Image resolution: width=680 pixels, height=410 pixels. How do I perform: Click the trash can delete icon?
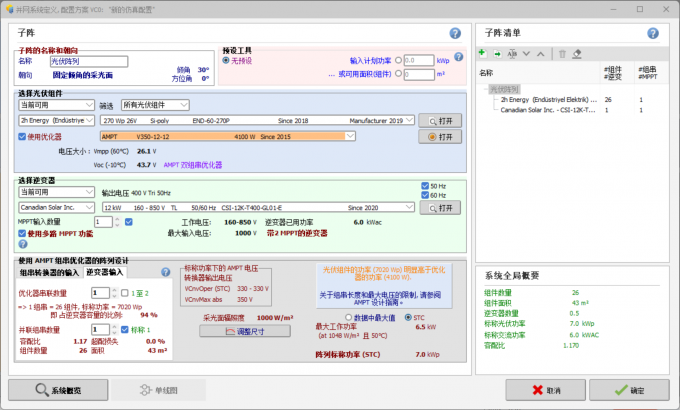point(562,53)
